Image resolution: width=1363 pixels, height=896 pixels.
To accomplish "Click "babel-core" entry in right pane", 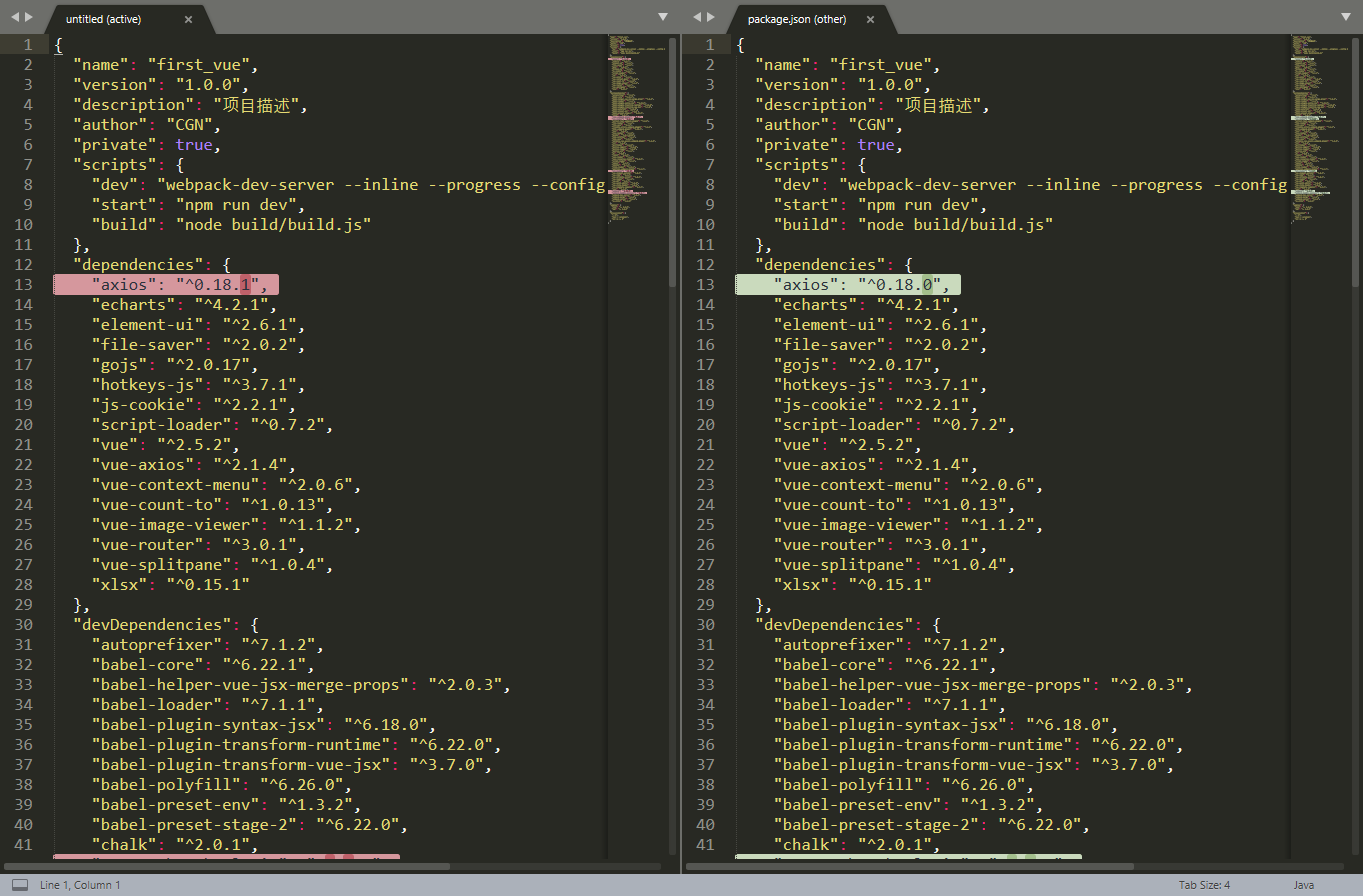I will click(x=885, y=665).
